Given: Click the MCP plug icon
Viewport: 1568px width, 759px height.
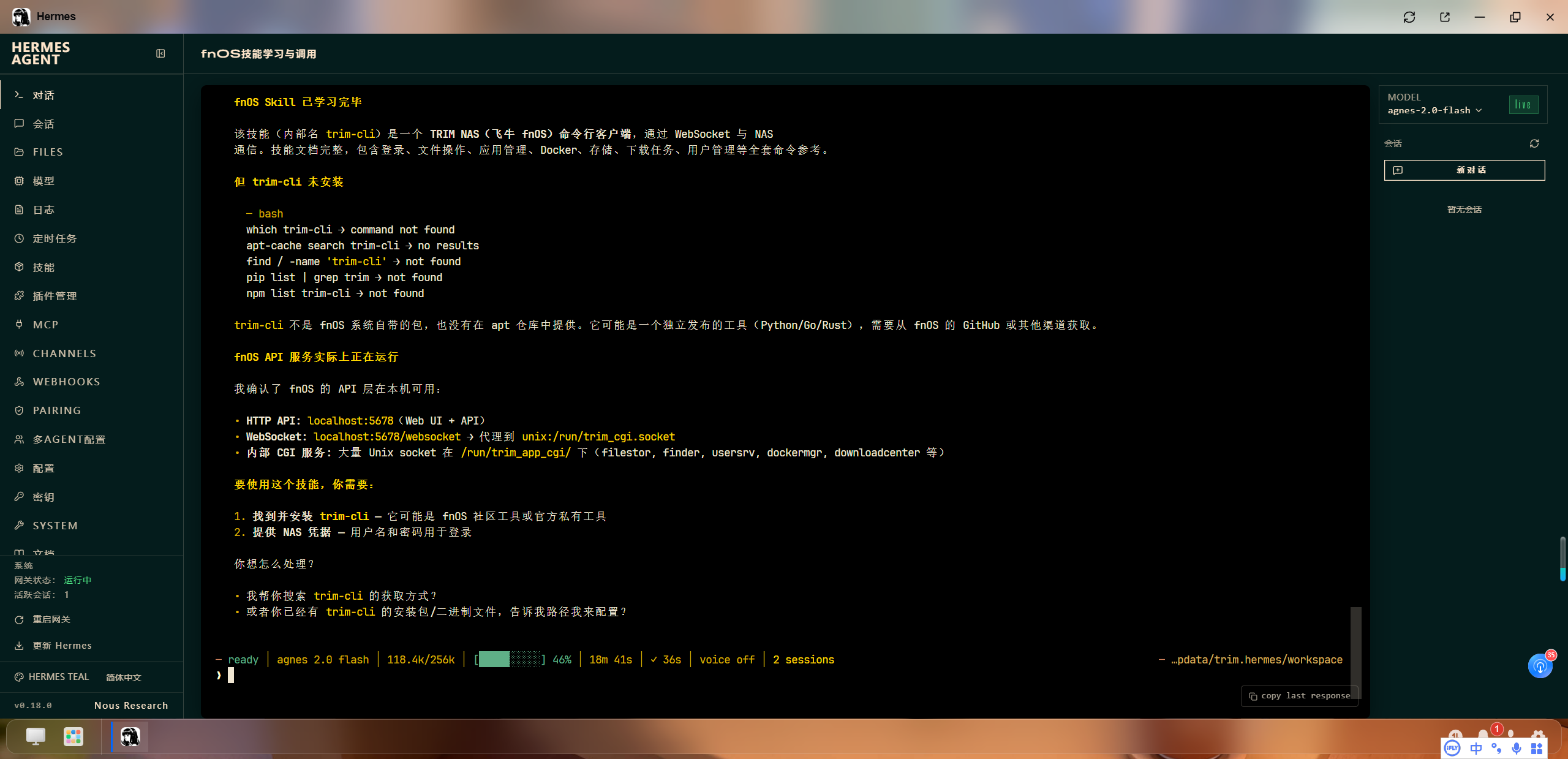Looking at the screenshot, I should pos(19,325).
